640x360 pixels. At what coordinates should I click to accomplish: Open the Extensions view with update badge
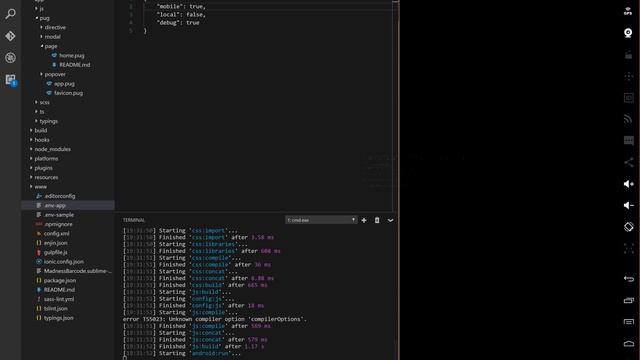11,80
